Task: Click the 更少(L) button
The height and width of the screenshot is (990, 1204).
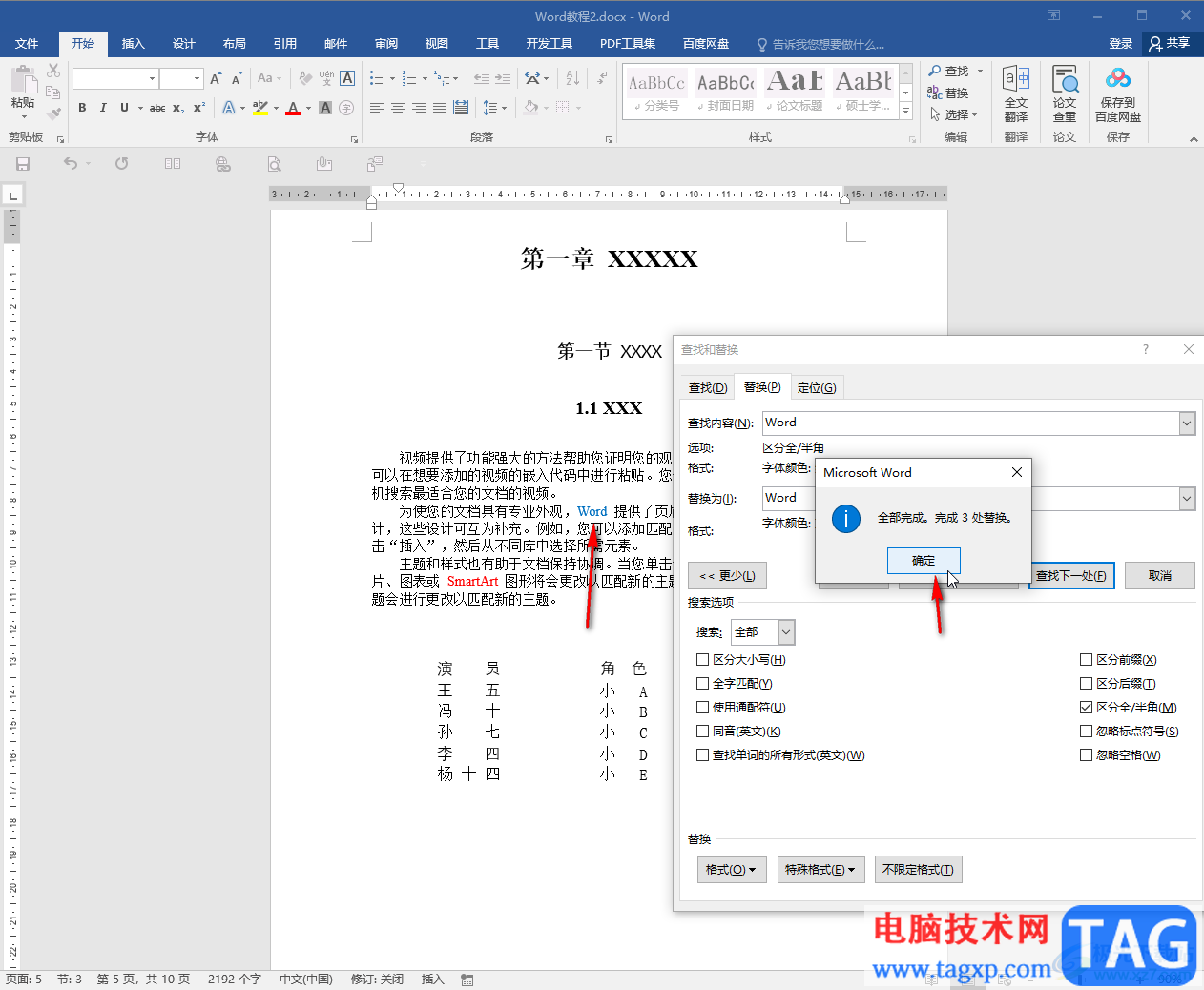Action: (x=727, y=575)
